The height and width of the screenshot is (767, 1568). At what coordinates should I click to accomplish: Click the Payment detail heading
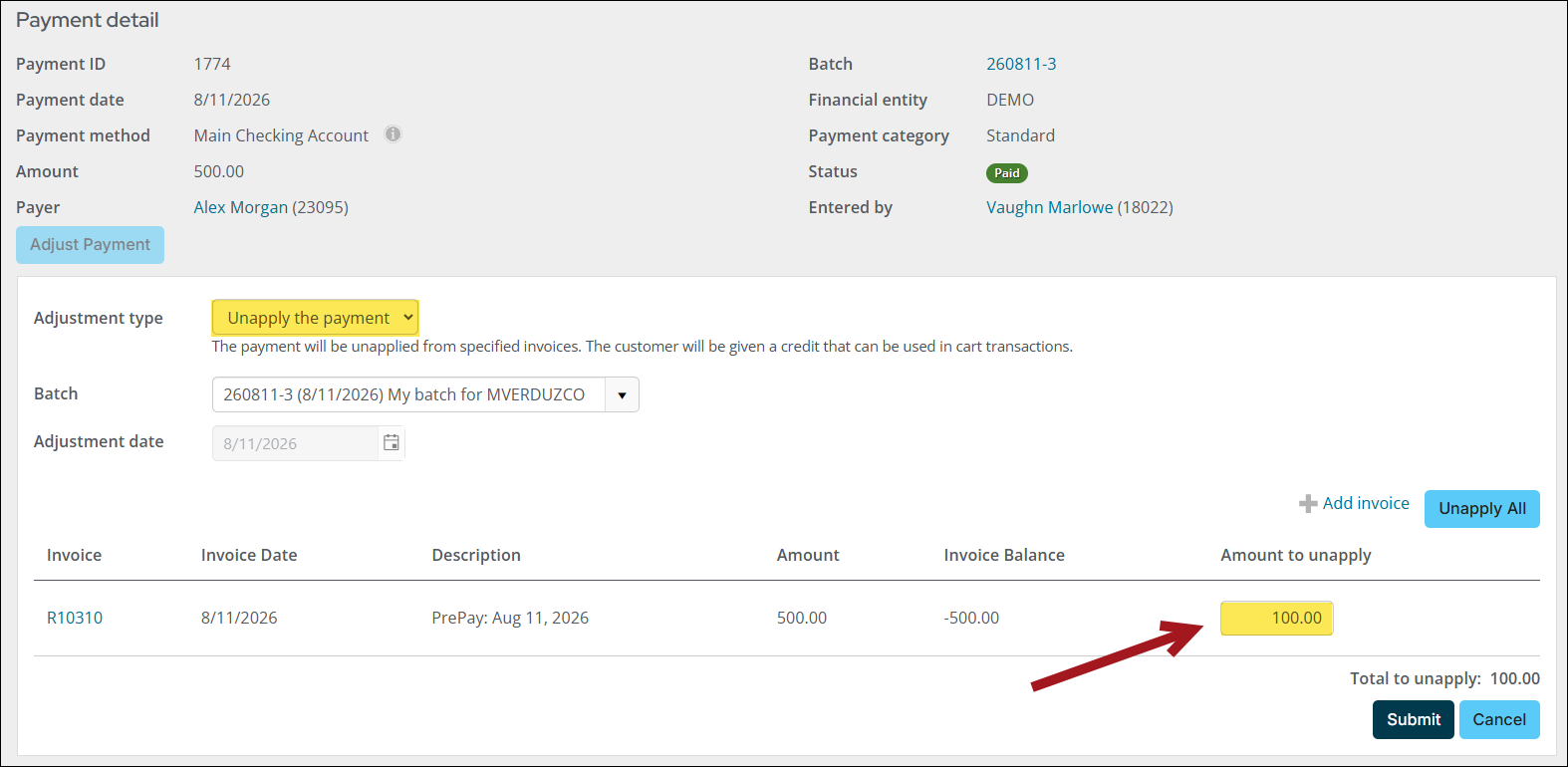(88, 20)
